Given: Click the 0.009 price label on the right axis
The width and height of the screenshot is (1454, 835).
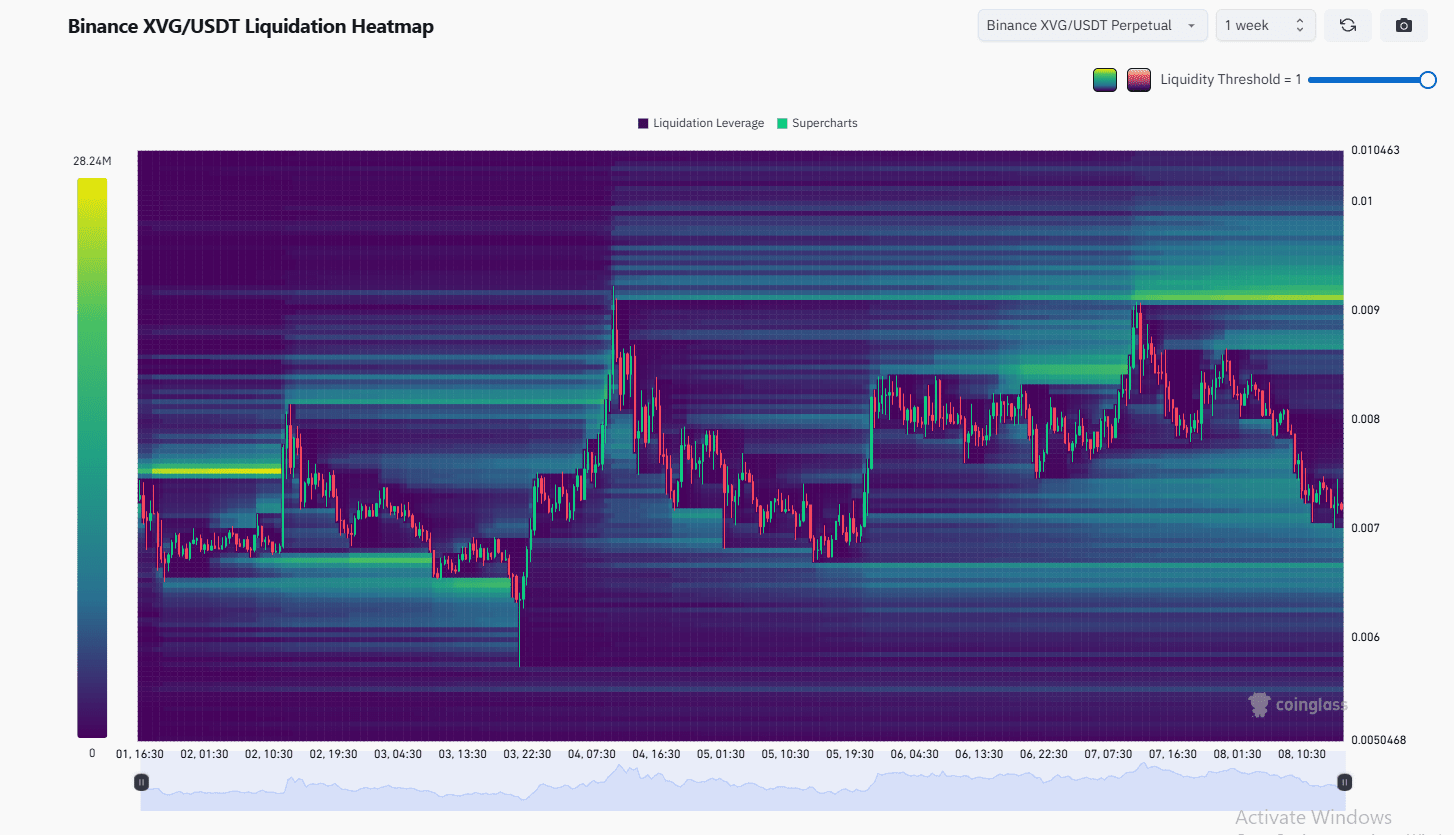Looking at the screenshot, I should point(1364,310).
